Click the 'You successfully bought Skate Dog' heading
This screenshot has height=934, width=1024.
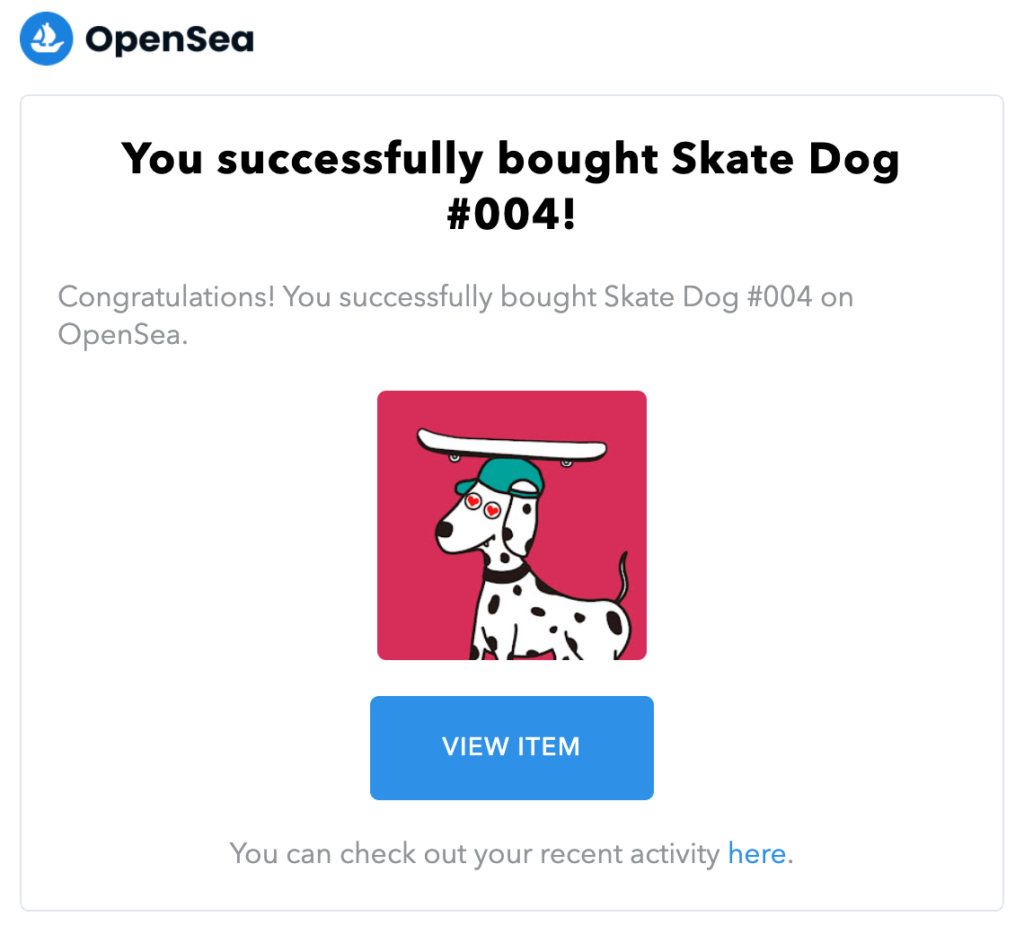[511, 160]
